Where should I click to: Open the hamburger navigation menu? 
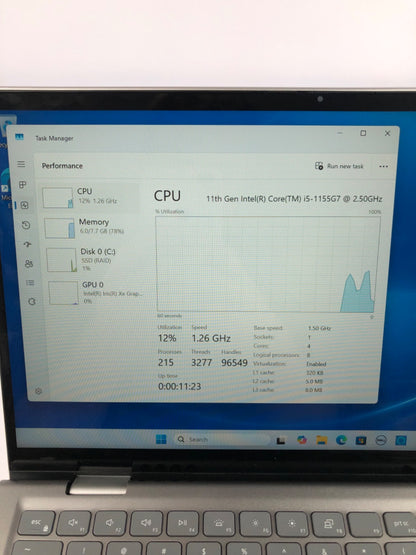(x=21, y=164)
